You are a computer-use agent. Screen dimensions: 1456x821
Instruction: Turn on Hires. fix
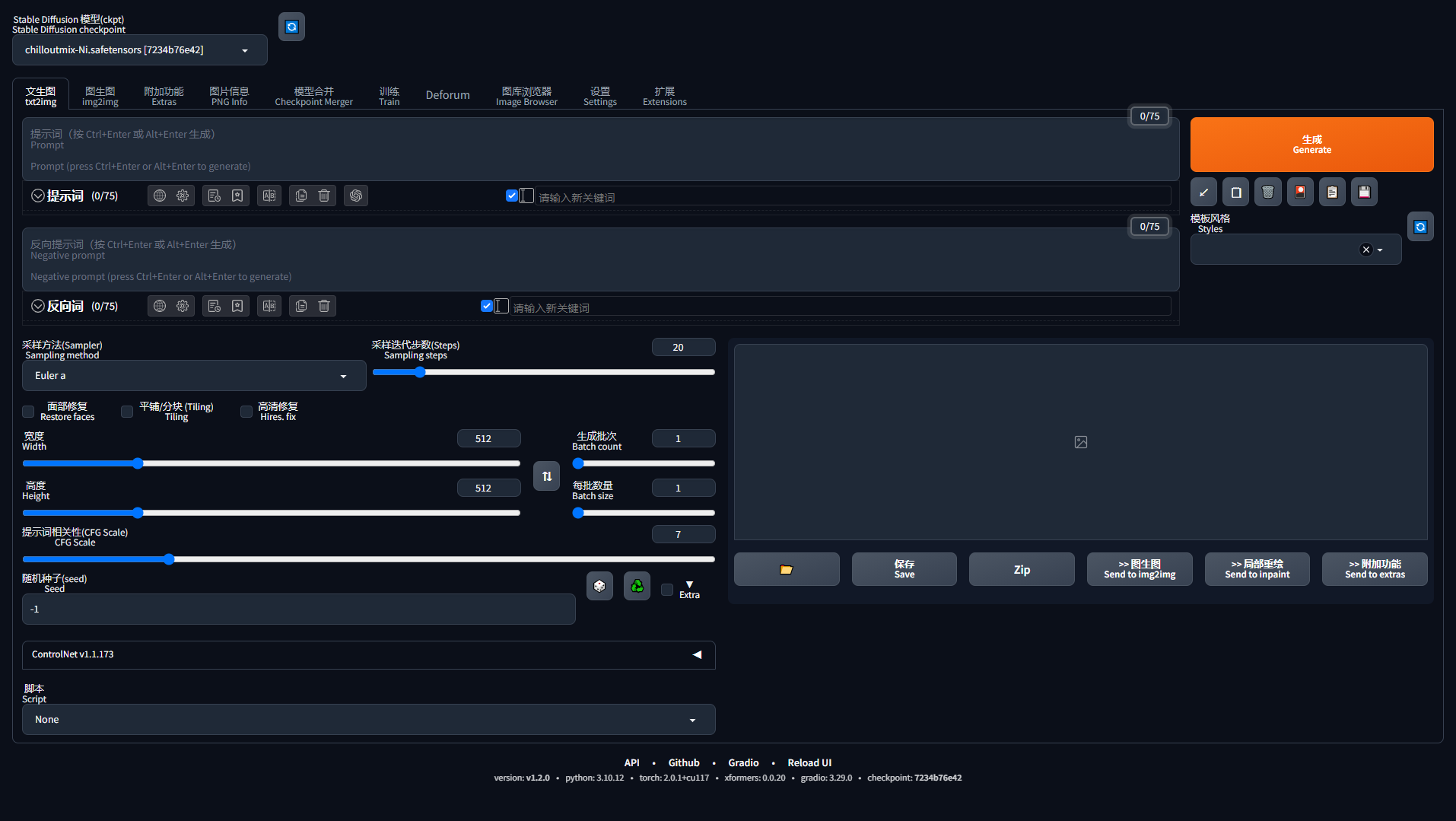tap(246, 412)
